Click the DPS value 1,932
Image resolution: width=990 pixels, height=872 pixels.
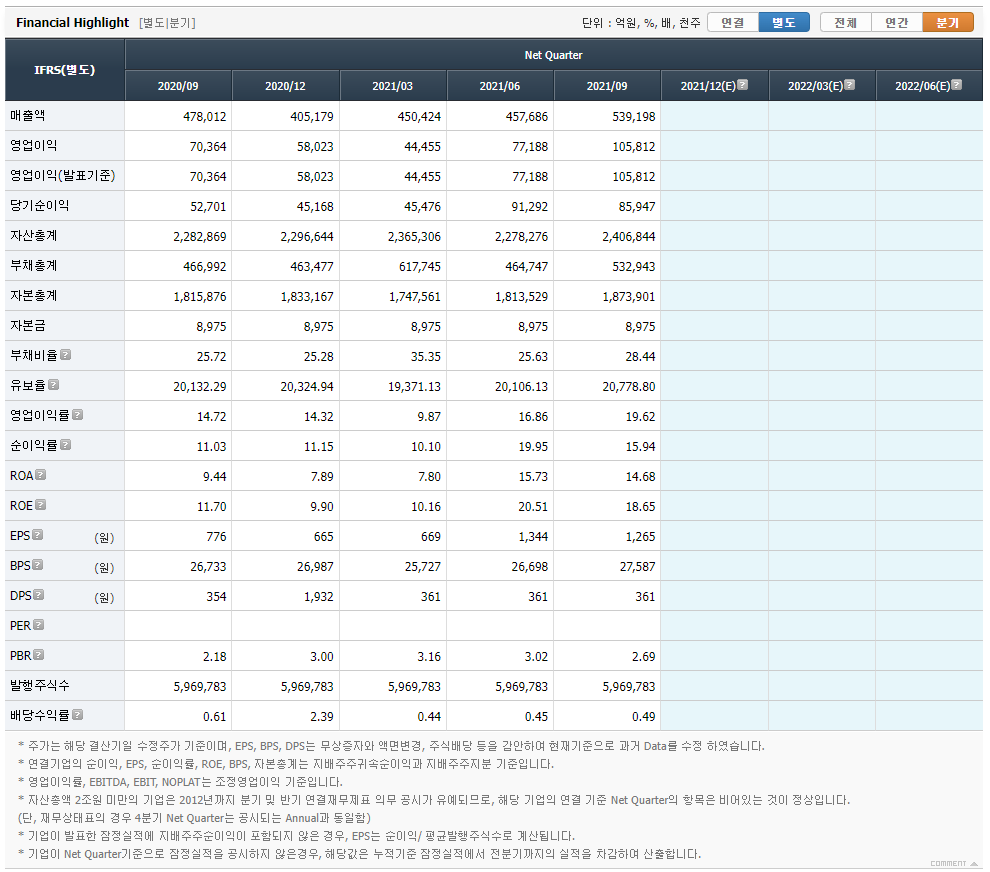[319, 597]
